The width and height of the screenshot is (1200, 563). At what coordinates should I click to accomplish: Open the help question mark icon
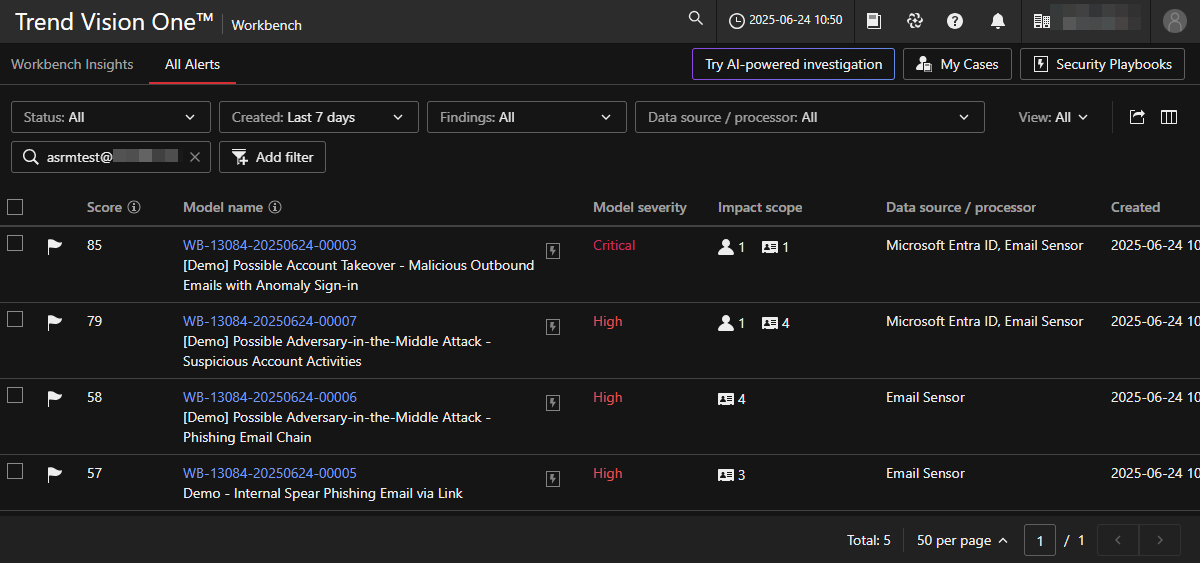(x=955, y=21)
